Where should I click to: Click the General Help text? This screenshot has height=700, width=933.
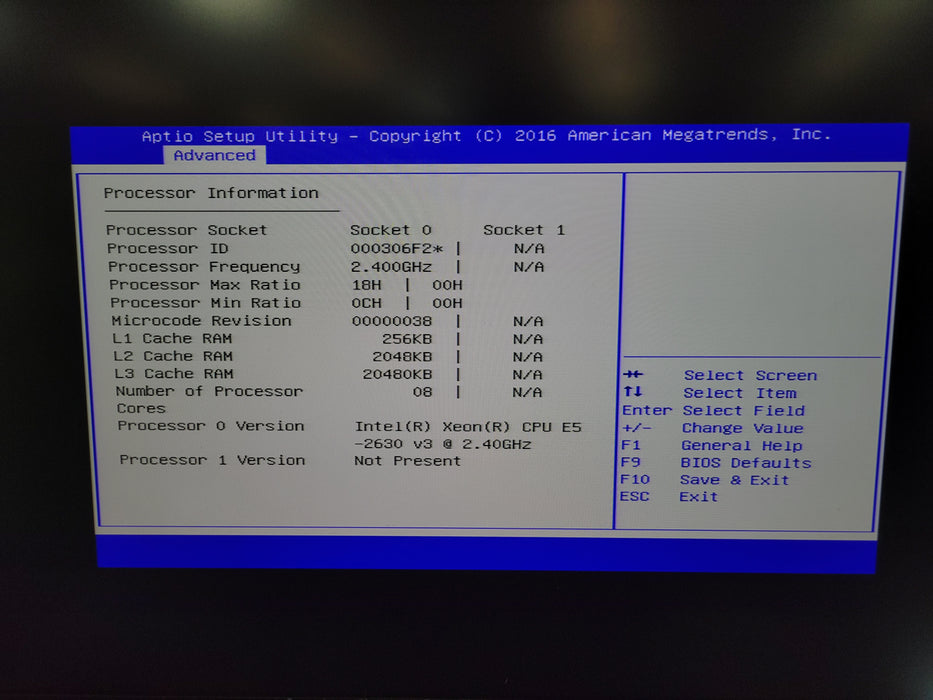(x=742, y=445)
